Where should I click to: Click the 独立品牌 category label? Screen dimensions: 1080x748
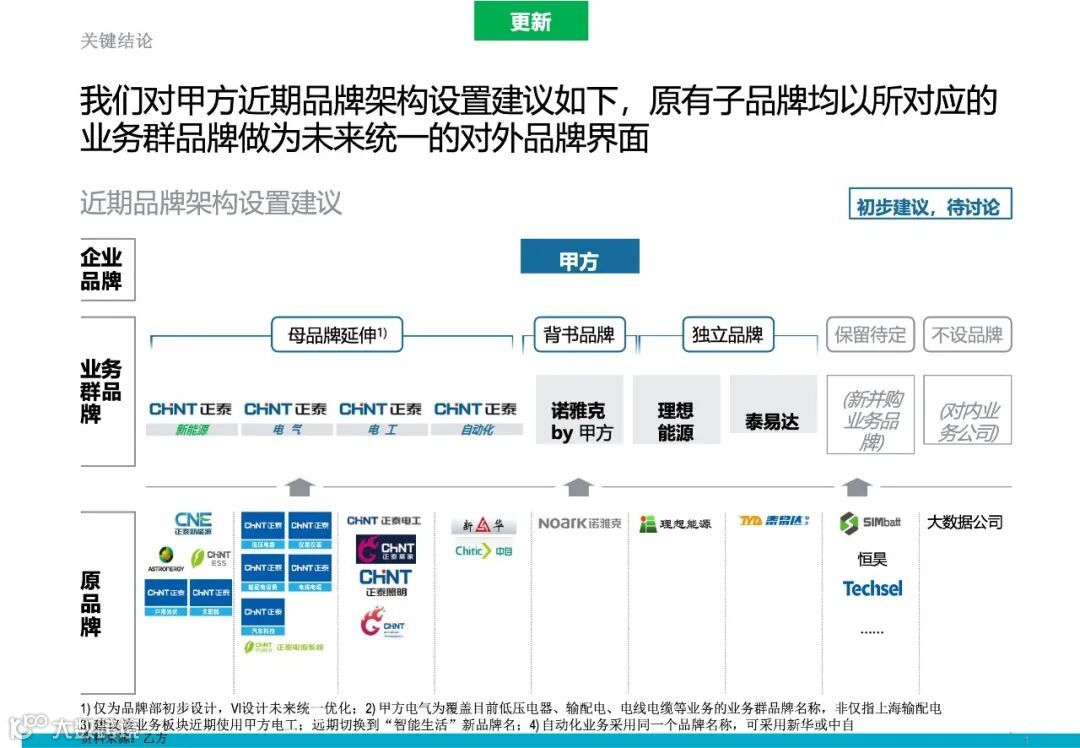728,335
